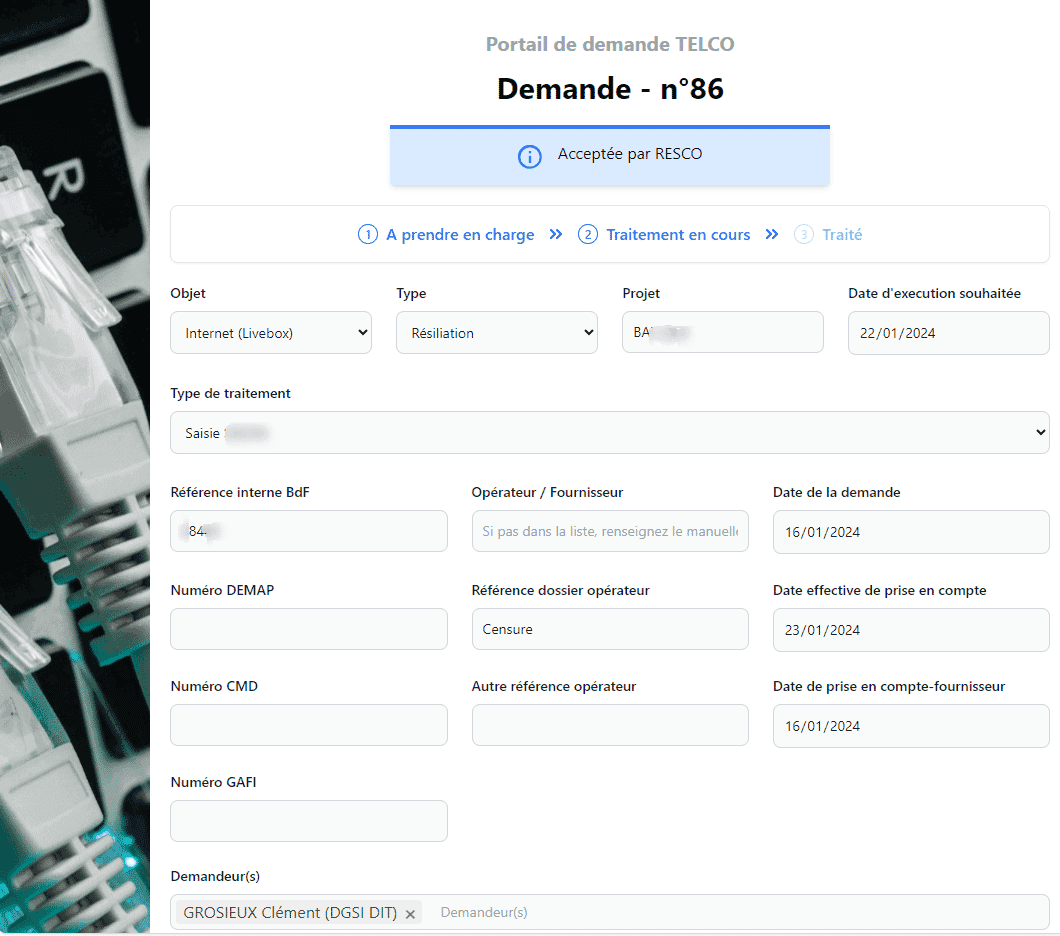Click the chevron after Traitement en cours

click(772, 235)
